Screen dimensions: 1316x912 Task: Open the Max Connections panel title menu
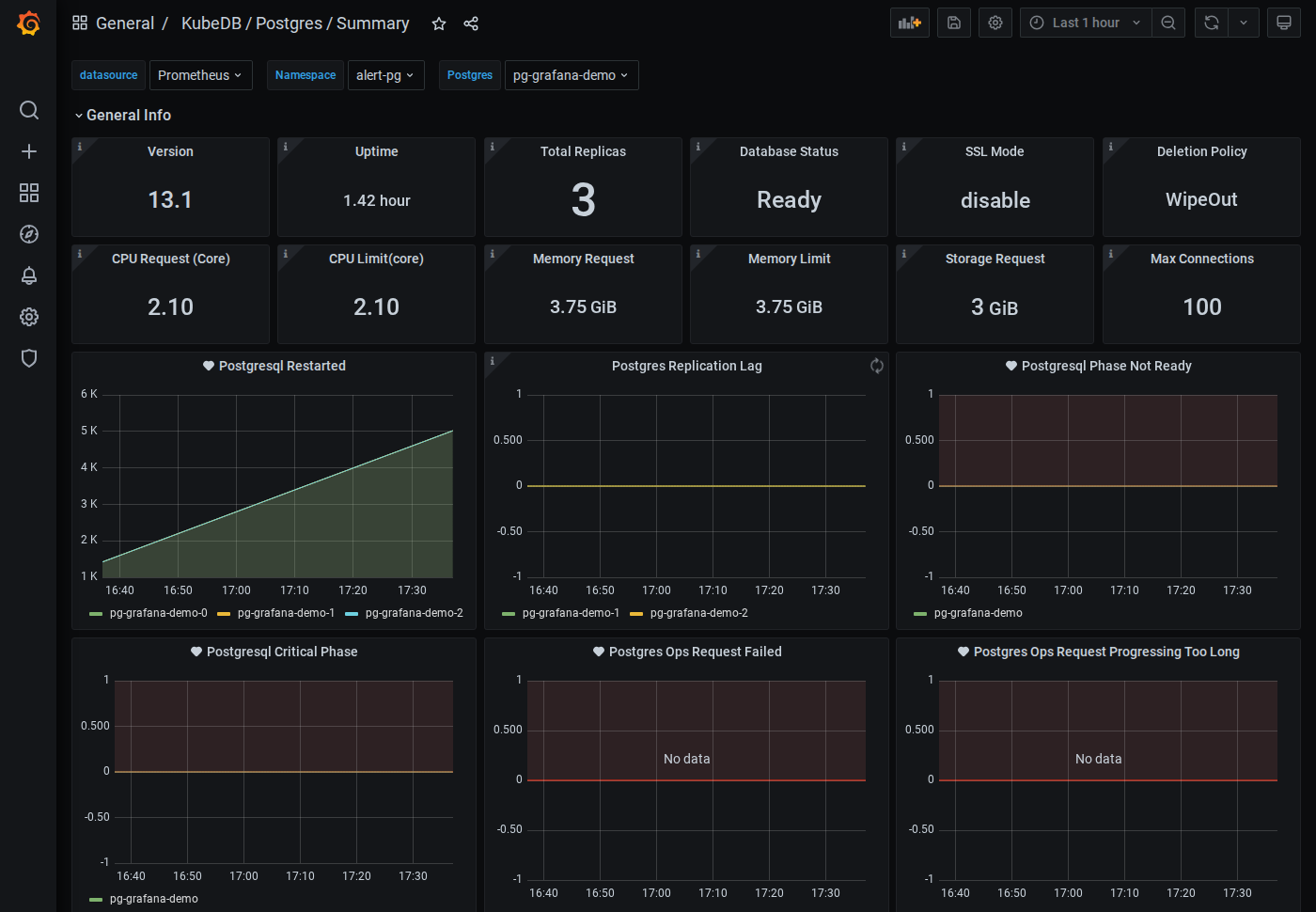[x=1202, y=259]
